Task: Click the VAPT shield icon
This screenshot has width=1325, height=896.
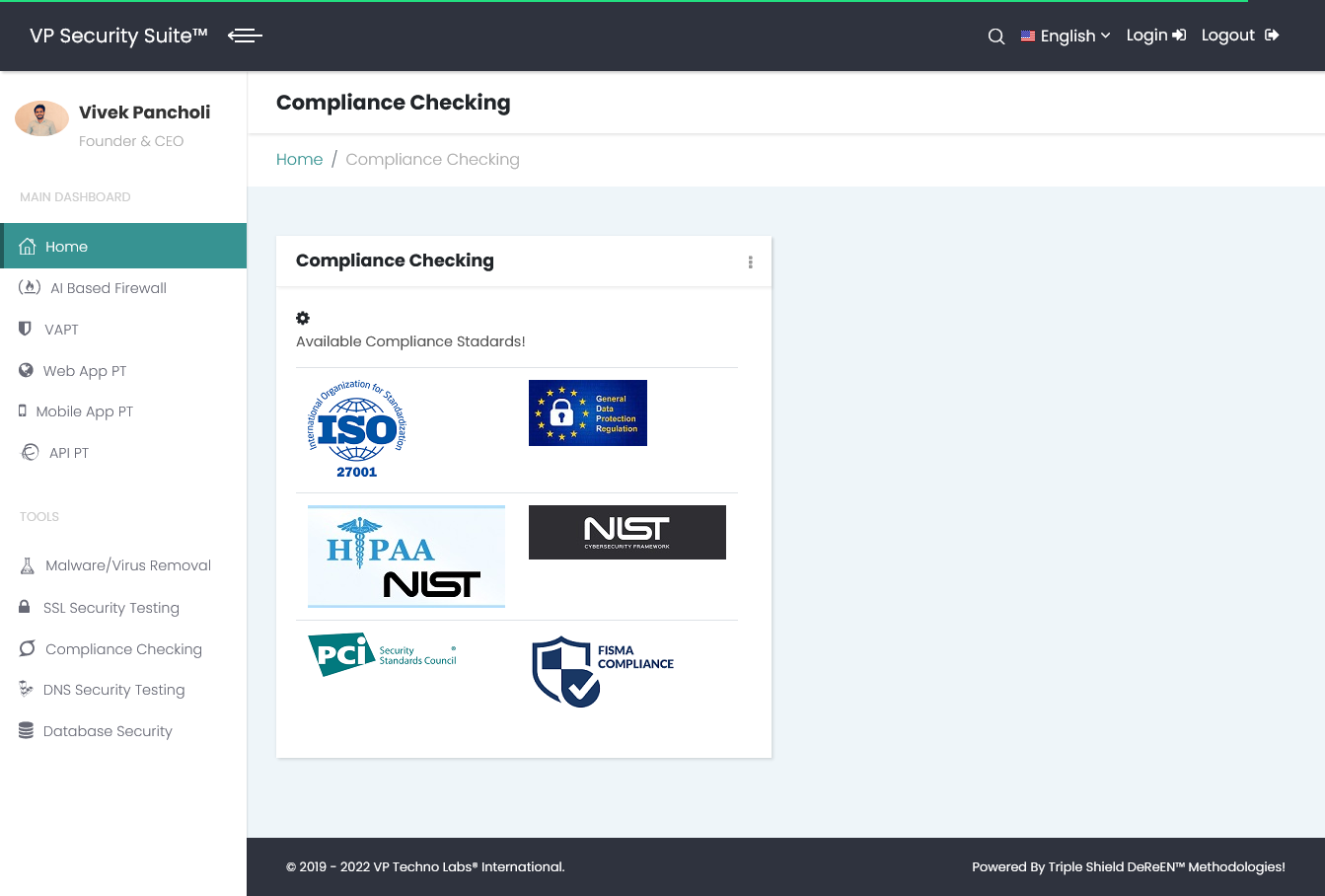Action: click(x=25, y=328)
